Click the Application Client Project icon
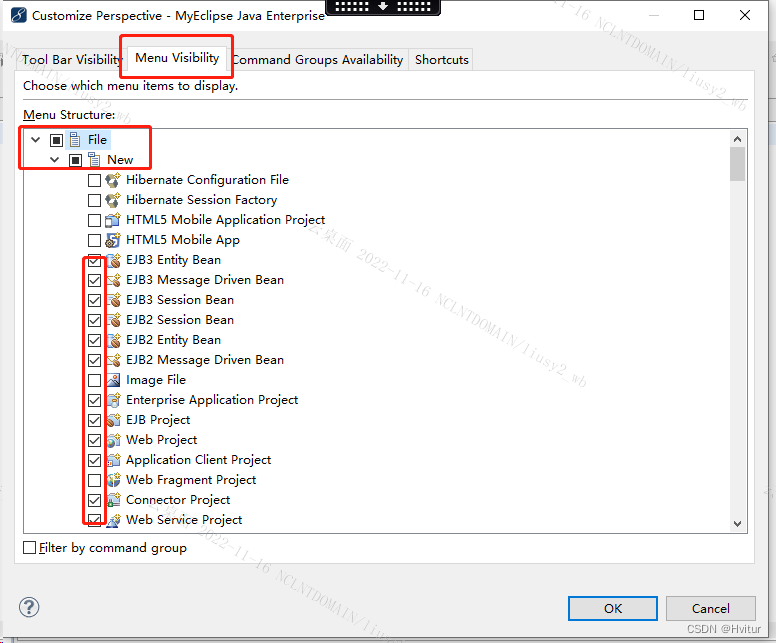 click(x=113, y=460)
